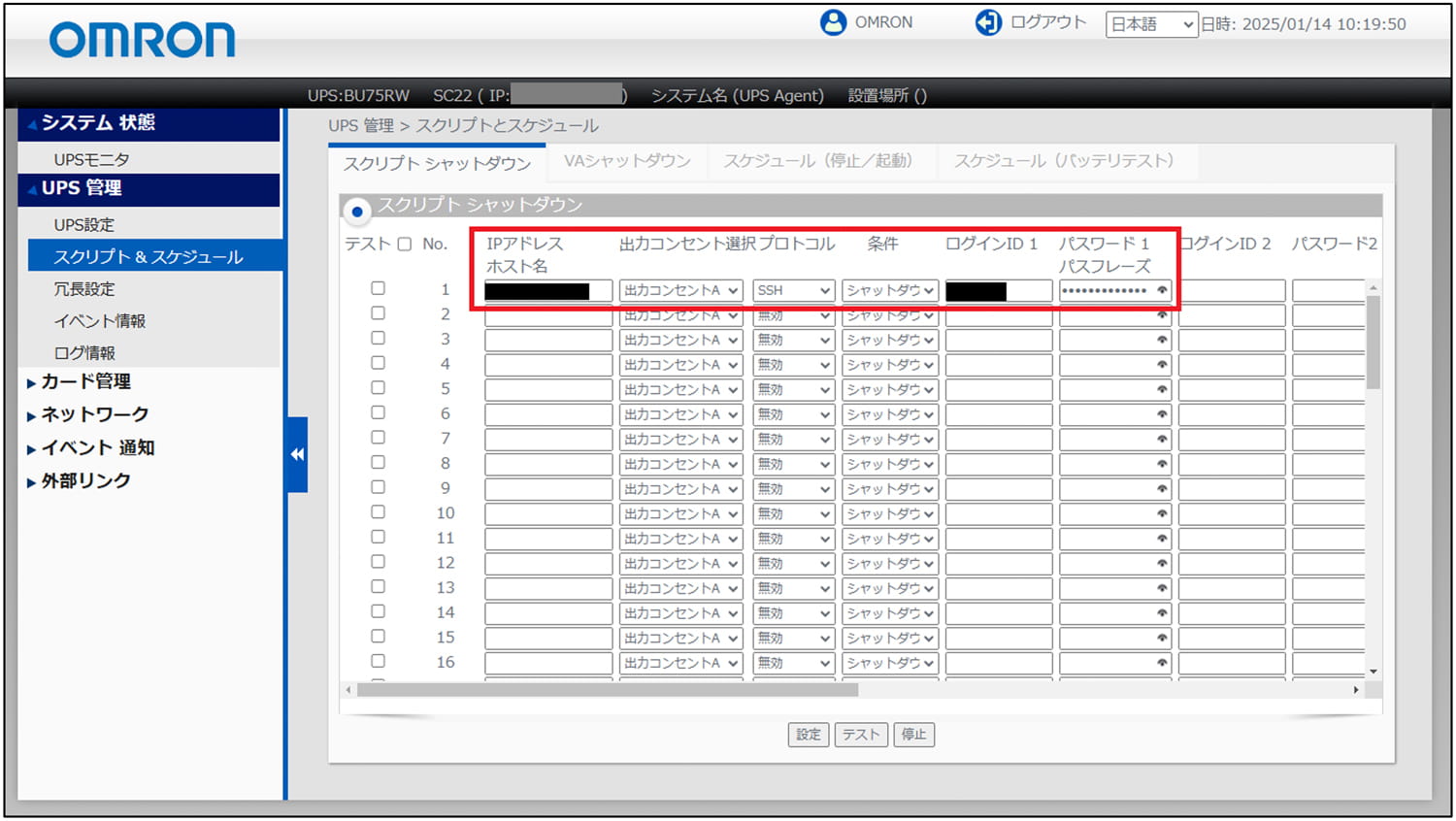This screenshot has height=821, width=1456.
Task: Open the row 6 出力コンセントA dropdown
Action: pos(680,414)
